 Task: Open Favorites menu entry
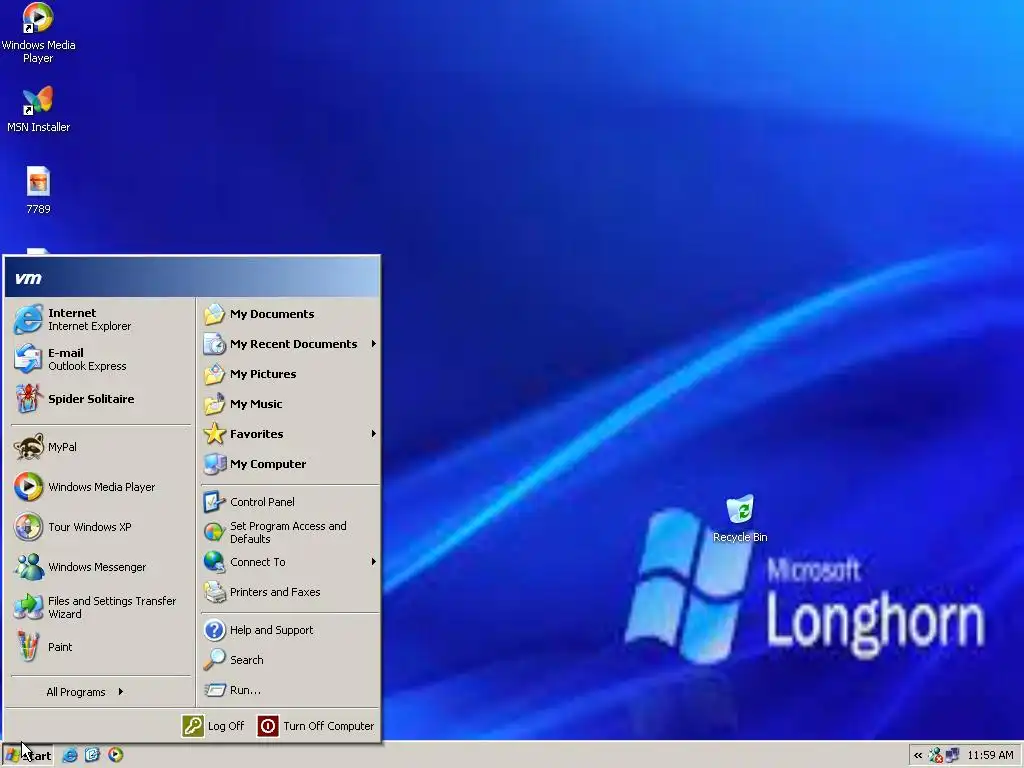tap(290, 434)
